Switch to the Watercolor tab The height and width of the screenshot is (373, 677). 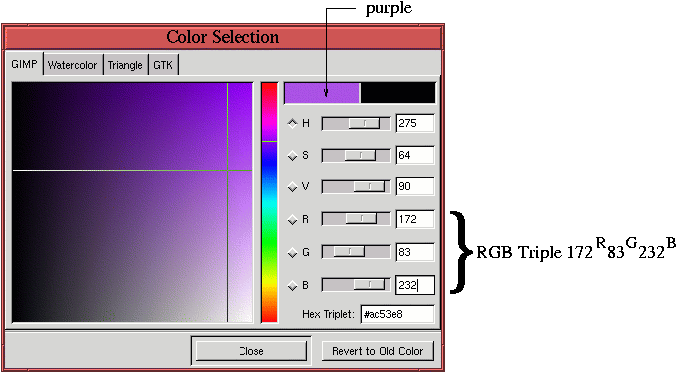pyautogui.click(x=73, y=65)
